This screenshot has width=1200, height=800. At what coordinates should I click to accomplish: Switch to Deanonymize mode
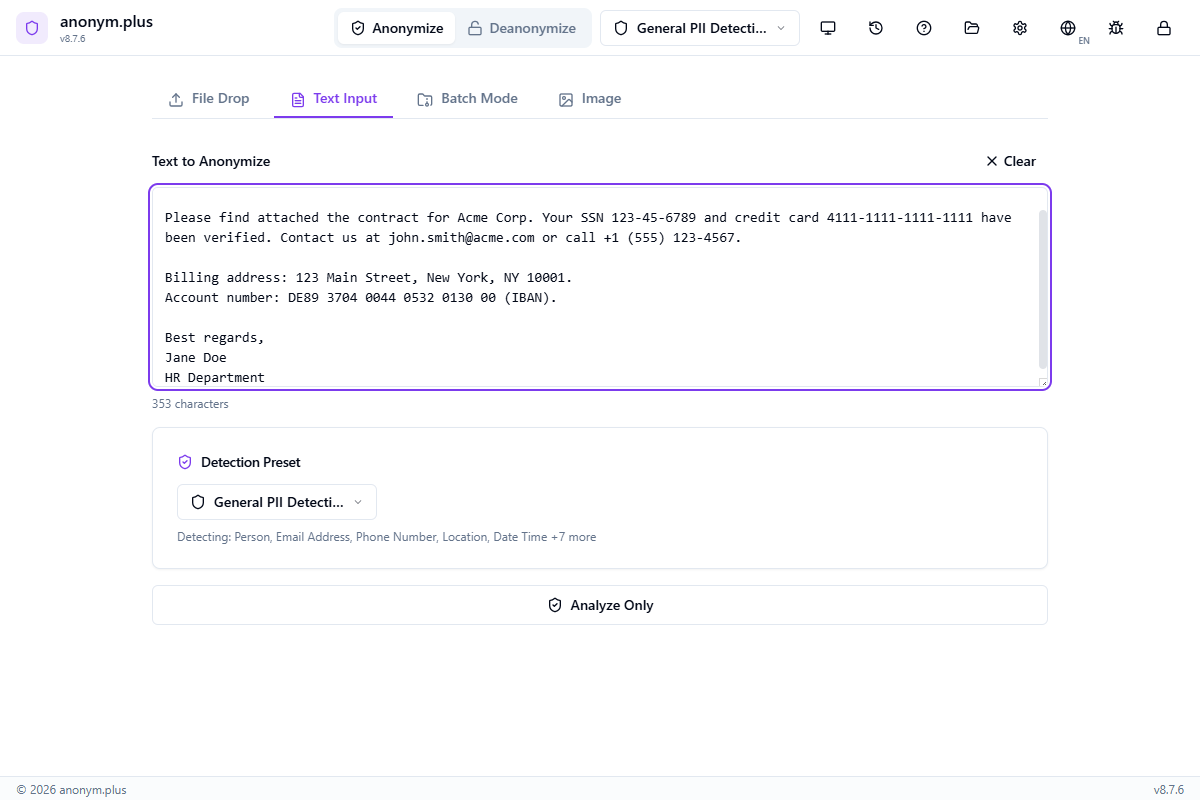pos(522,28)
